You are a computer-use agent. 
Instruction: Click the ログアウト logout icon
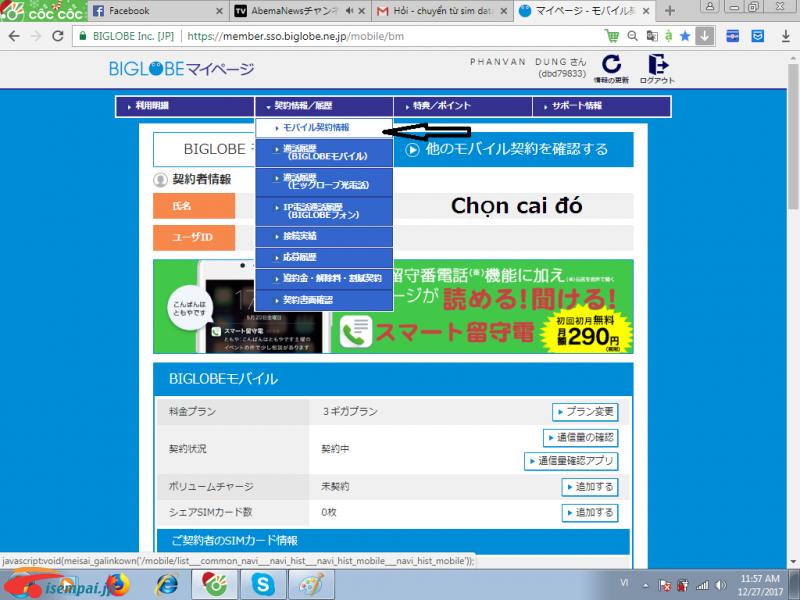(657, 68)
